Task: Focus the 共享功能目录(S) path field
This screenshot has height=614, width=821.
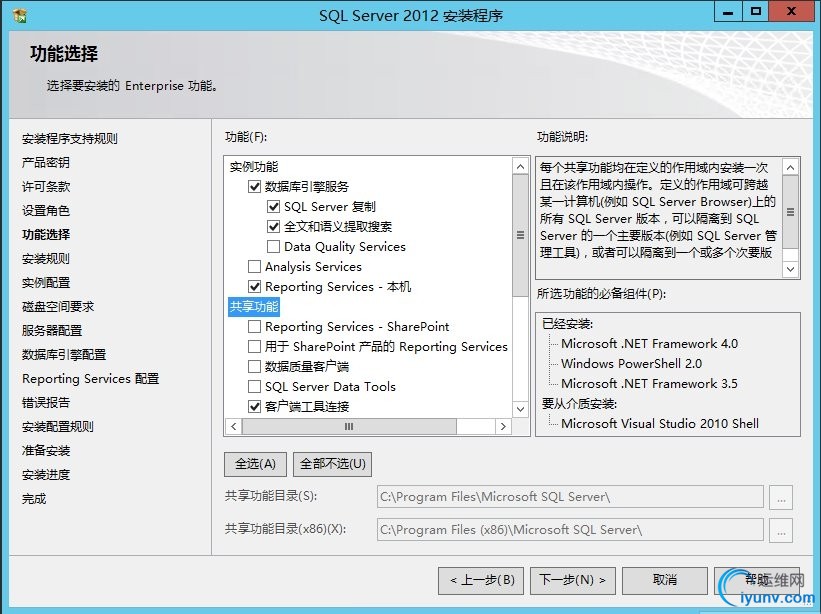Action: point(570,497)
